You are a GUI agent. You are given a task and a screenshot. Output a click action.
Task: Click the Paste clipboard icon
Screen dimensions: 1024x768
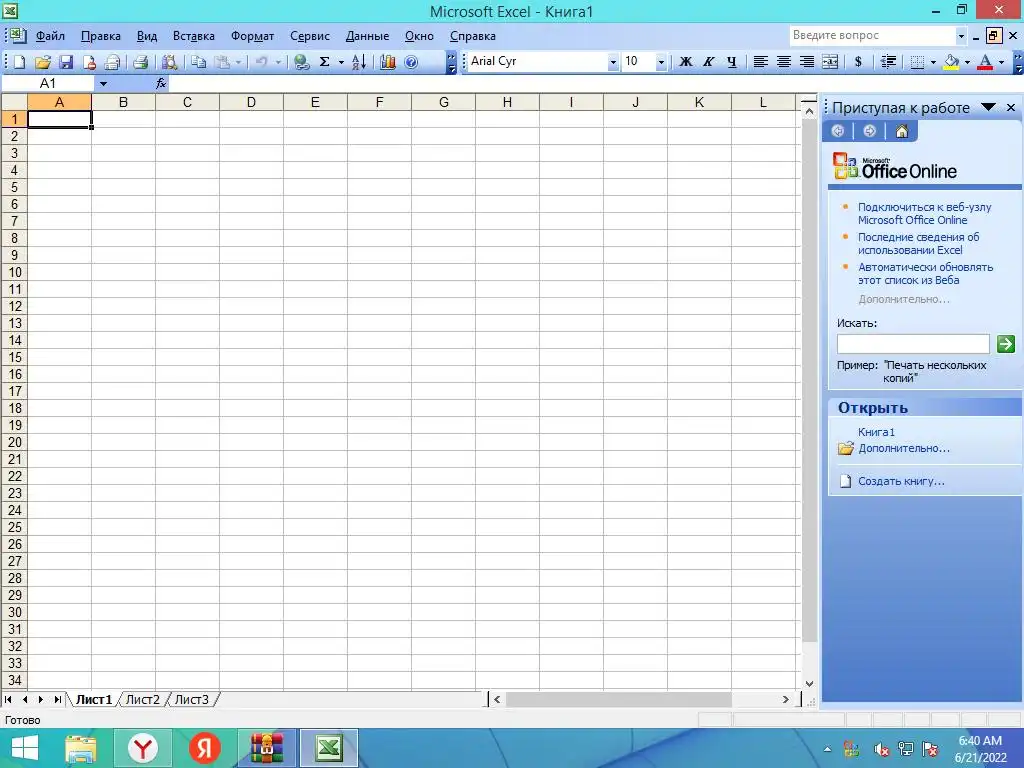[x=223, y=62]
